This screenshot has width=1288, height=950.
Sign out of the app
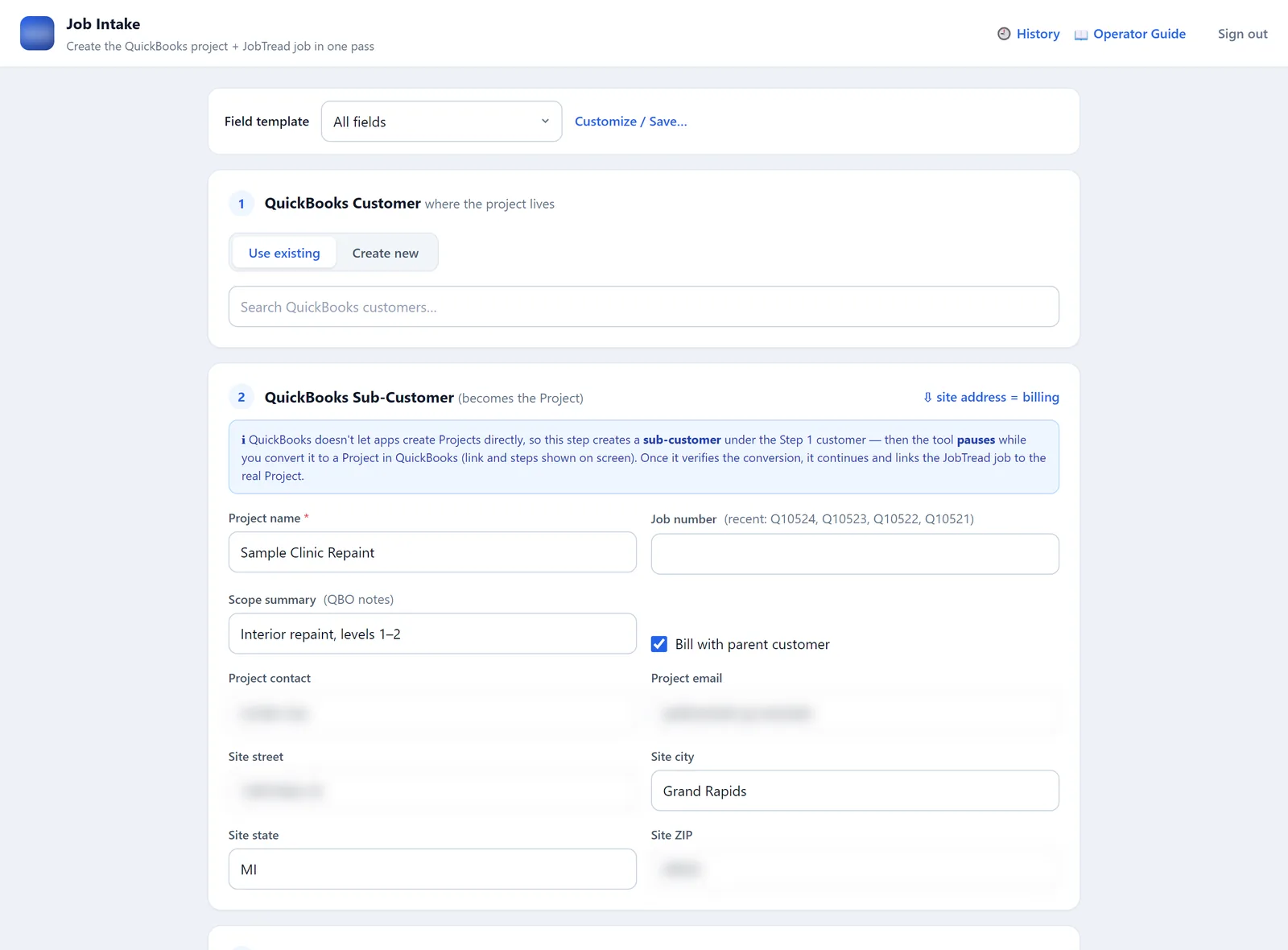pyautogui.click(x=1242, y=34)
